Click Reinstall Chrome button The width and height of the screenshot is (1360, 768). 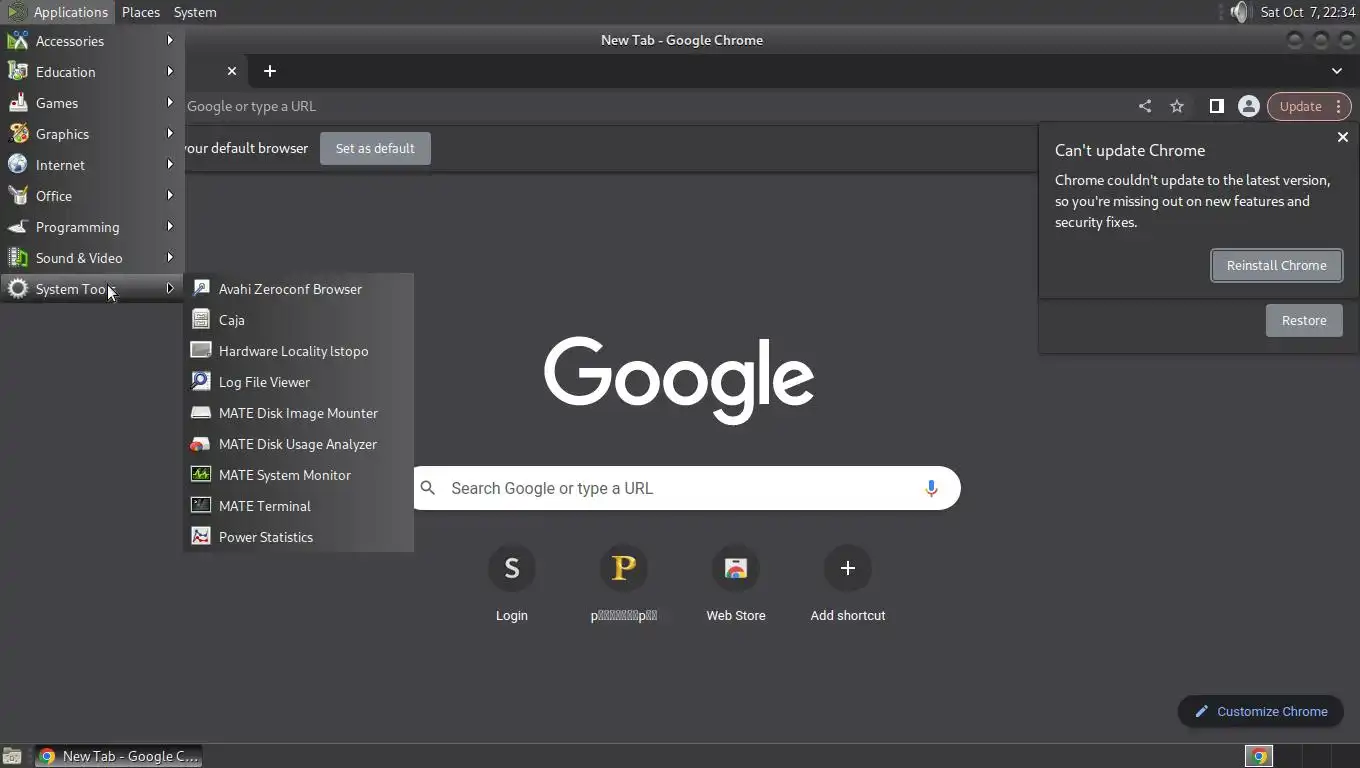[x=1277, y=265]
